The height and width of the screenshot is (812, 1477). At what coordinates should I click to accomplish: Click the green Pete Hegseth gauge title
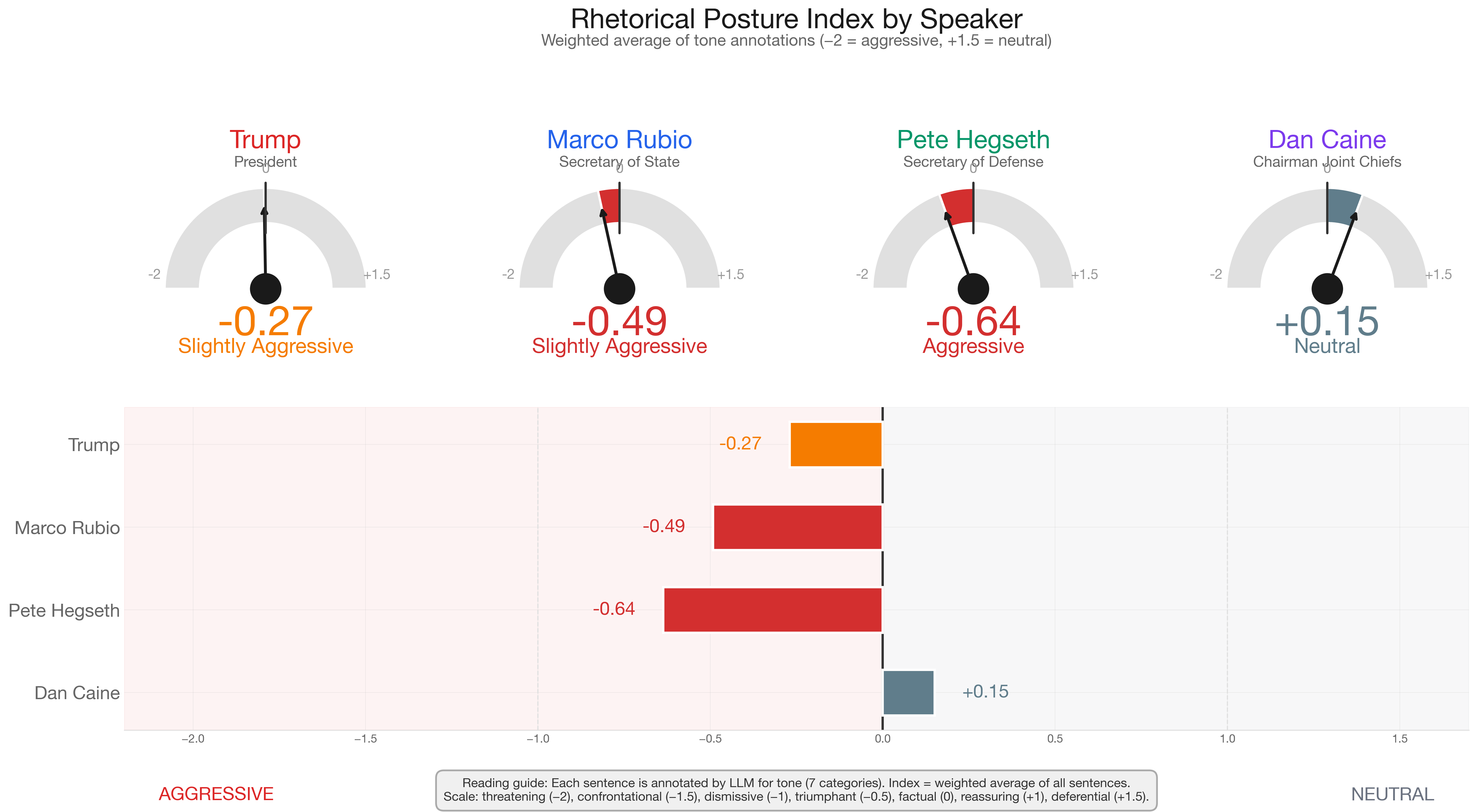tap(973, 140)
